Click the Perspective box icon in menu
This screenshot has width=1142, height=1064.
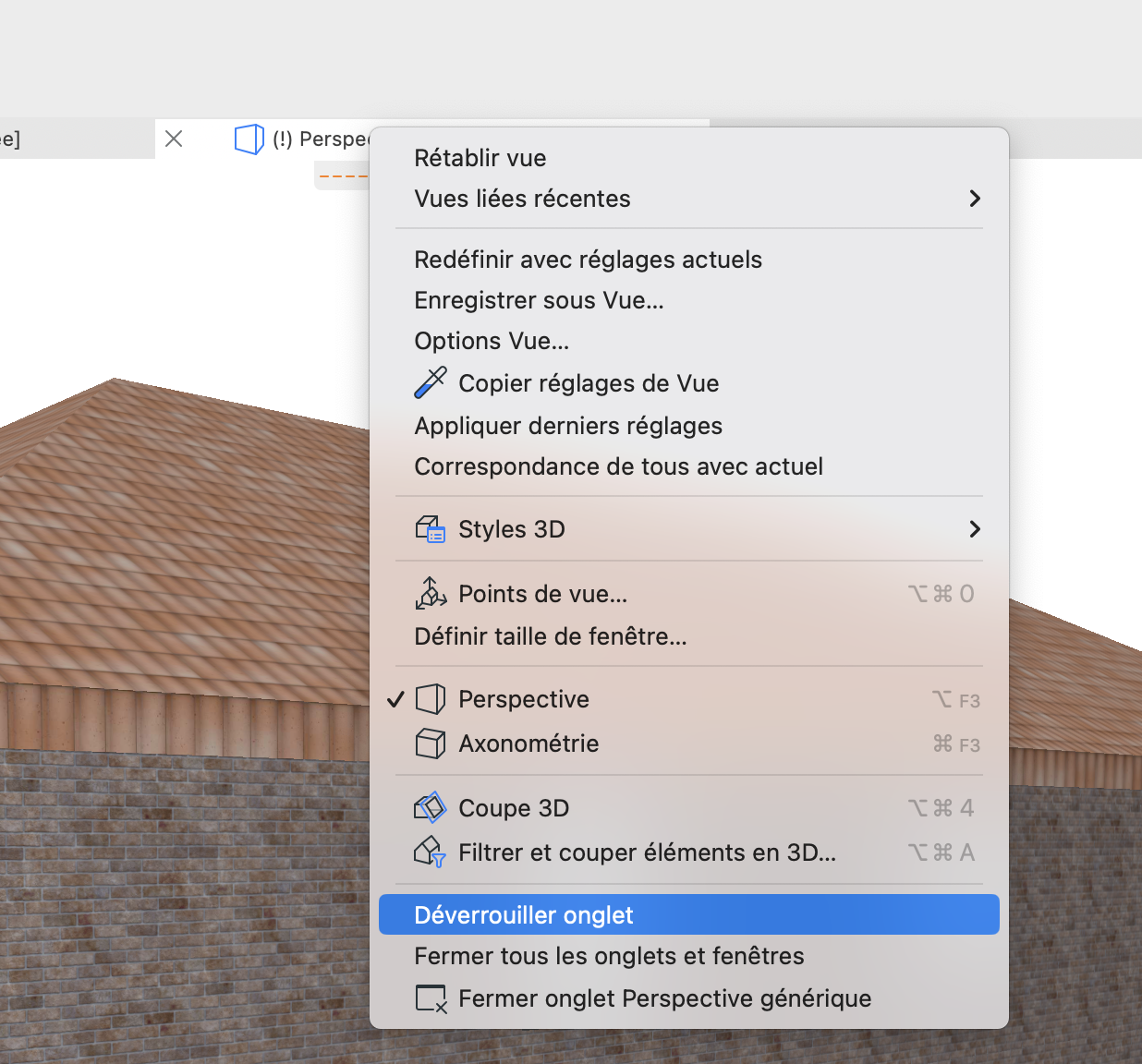pos(431,699)
